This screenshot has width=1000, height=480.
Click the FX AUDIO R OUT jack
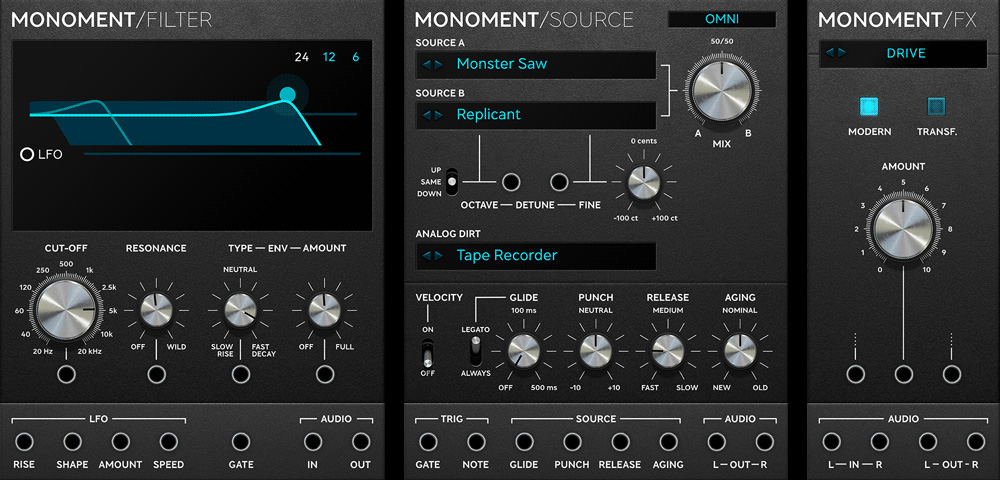[975, 442]
